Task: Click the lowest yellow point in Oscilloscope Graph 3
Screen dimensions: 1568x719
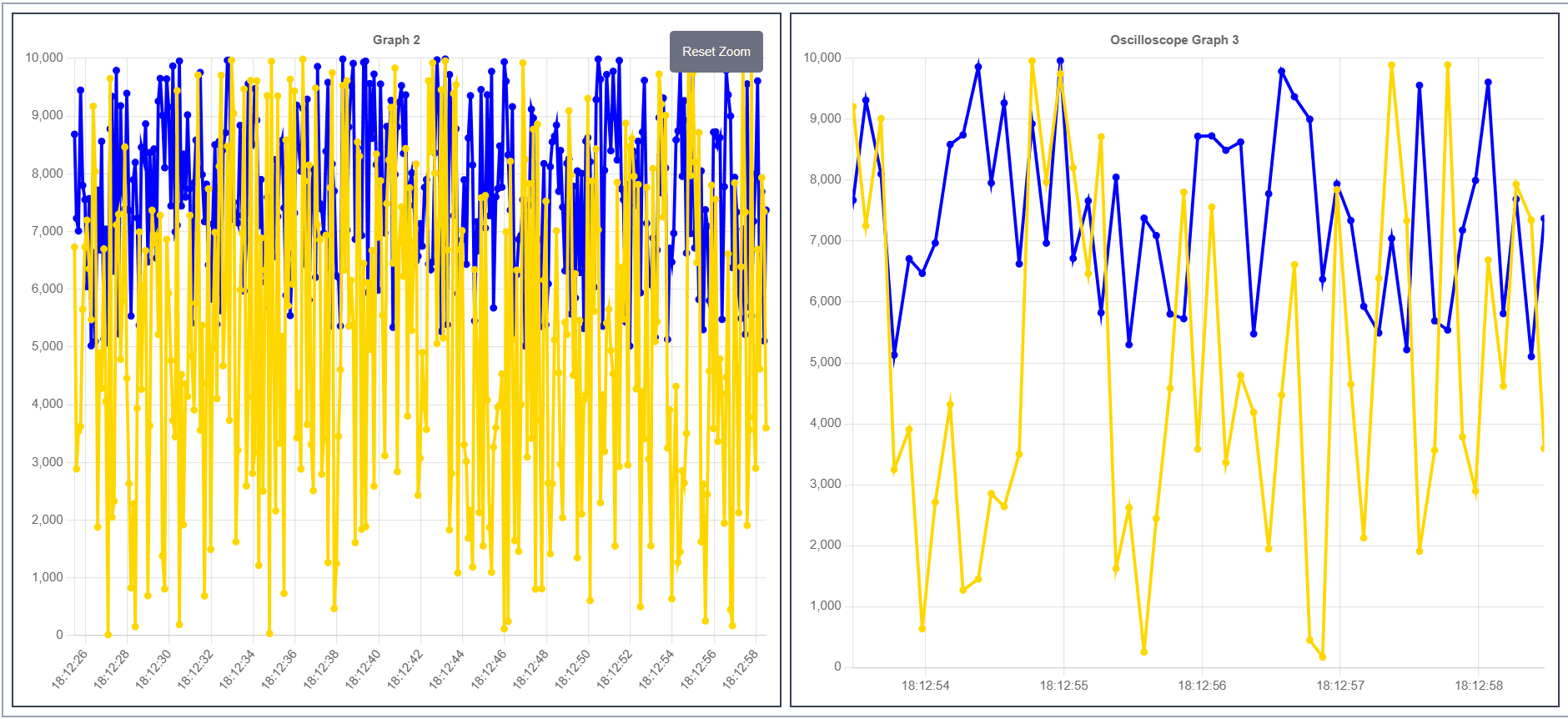Action: [x=1323, y=656]
